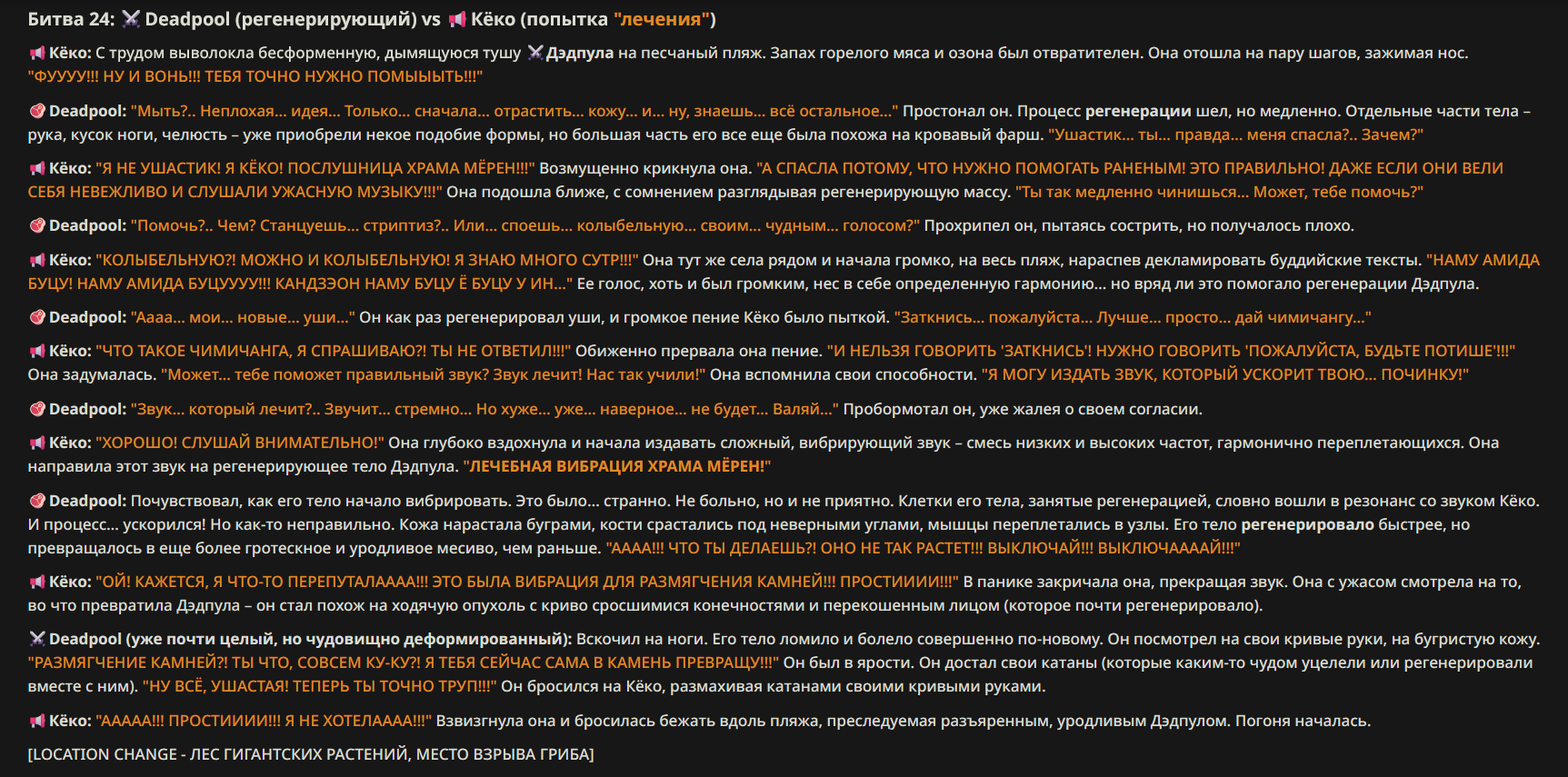This screenshot has width=1568, height=777.
Task: Click Deadpool's icon beside 'Звук... который лечит' line
Action: 37,410
